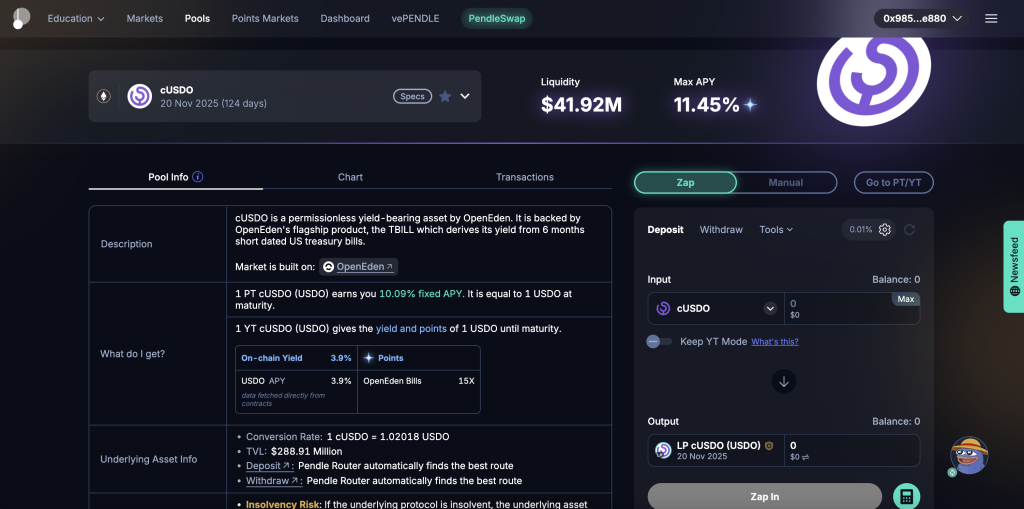Click the Go to PT/YT button
This screenshot has height=509, width=1024.
pos(893,182)
